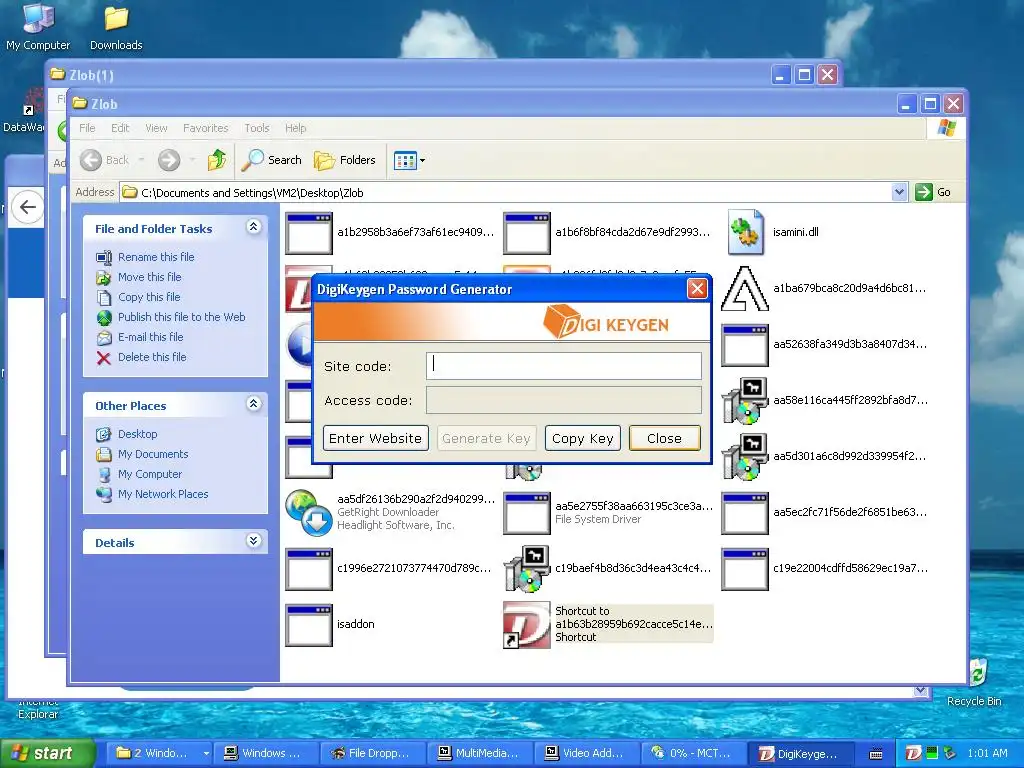This screenshot has height=768, width=1024.
Task: Go to My Documents in Other Places
Action: (x=153, y=454)
